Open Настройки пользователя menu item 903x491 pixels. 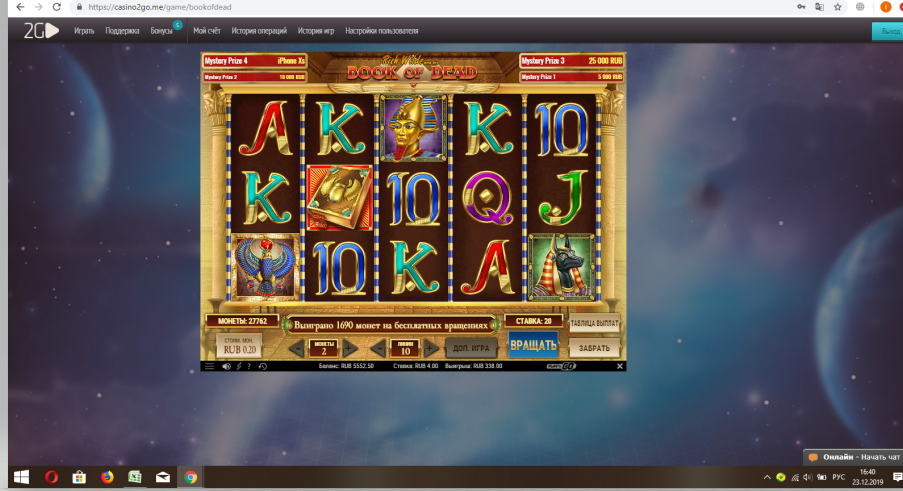click(x=382, y=31)
